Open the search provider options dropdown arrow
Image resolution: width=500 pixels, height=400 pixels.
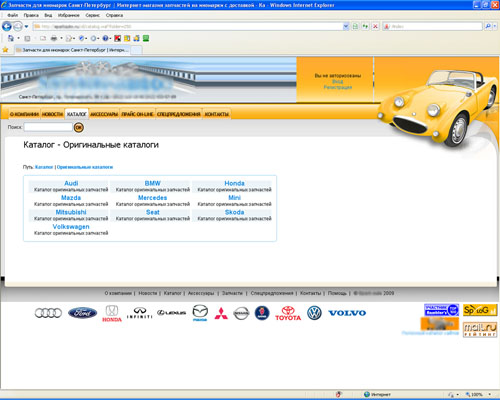(x=495, y=26)
